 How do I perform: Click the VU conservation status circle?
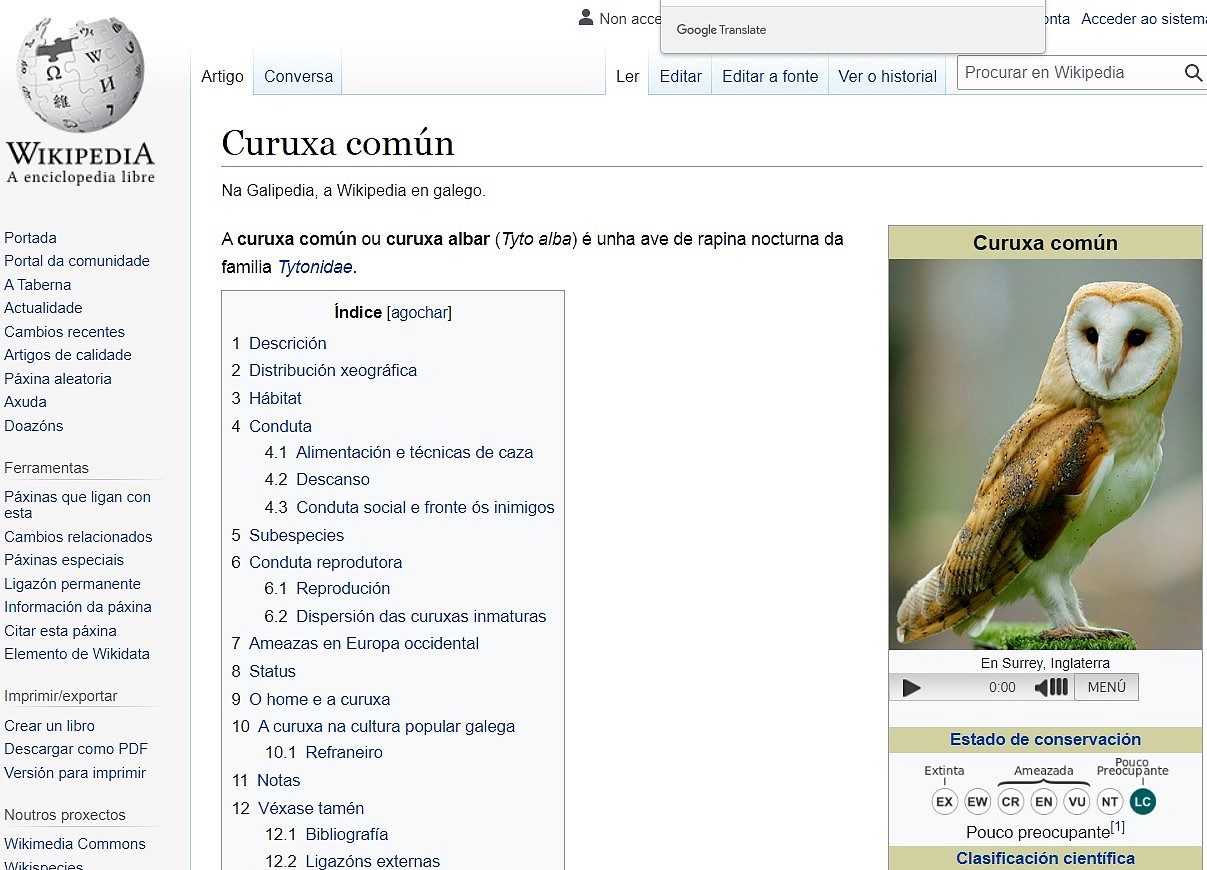coord(1077,802)
